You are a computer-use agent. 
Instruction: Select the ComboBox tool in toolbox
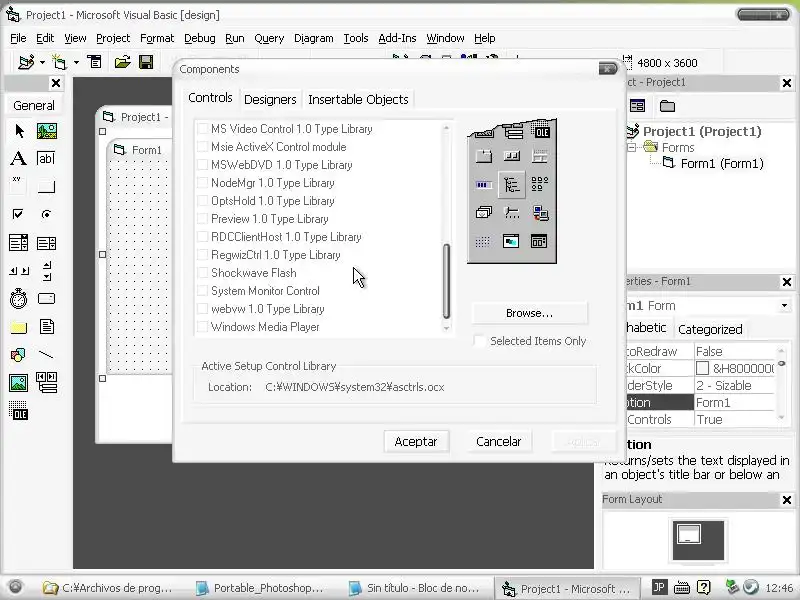pos(19,242)
